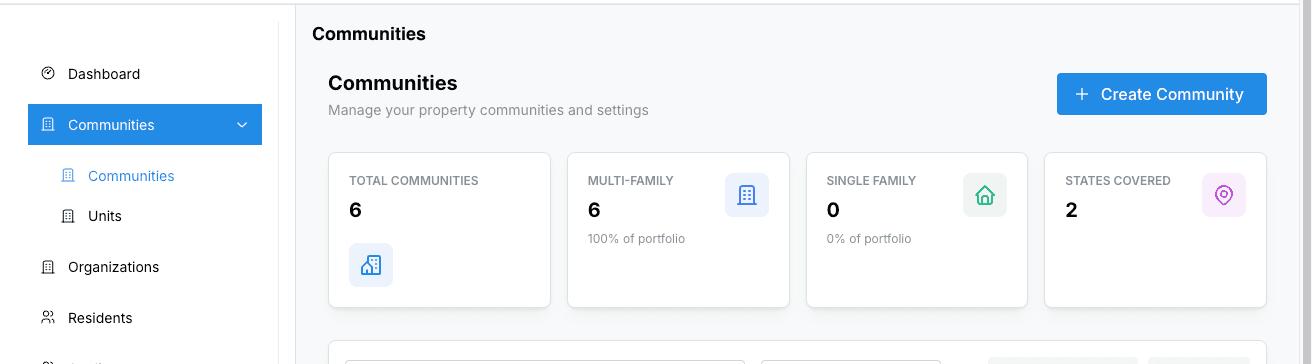Click the SINGLE FAMILY card label
The image size is (1312, 364).
(x=871, y=181)
